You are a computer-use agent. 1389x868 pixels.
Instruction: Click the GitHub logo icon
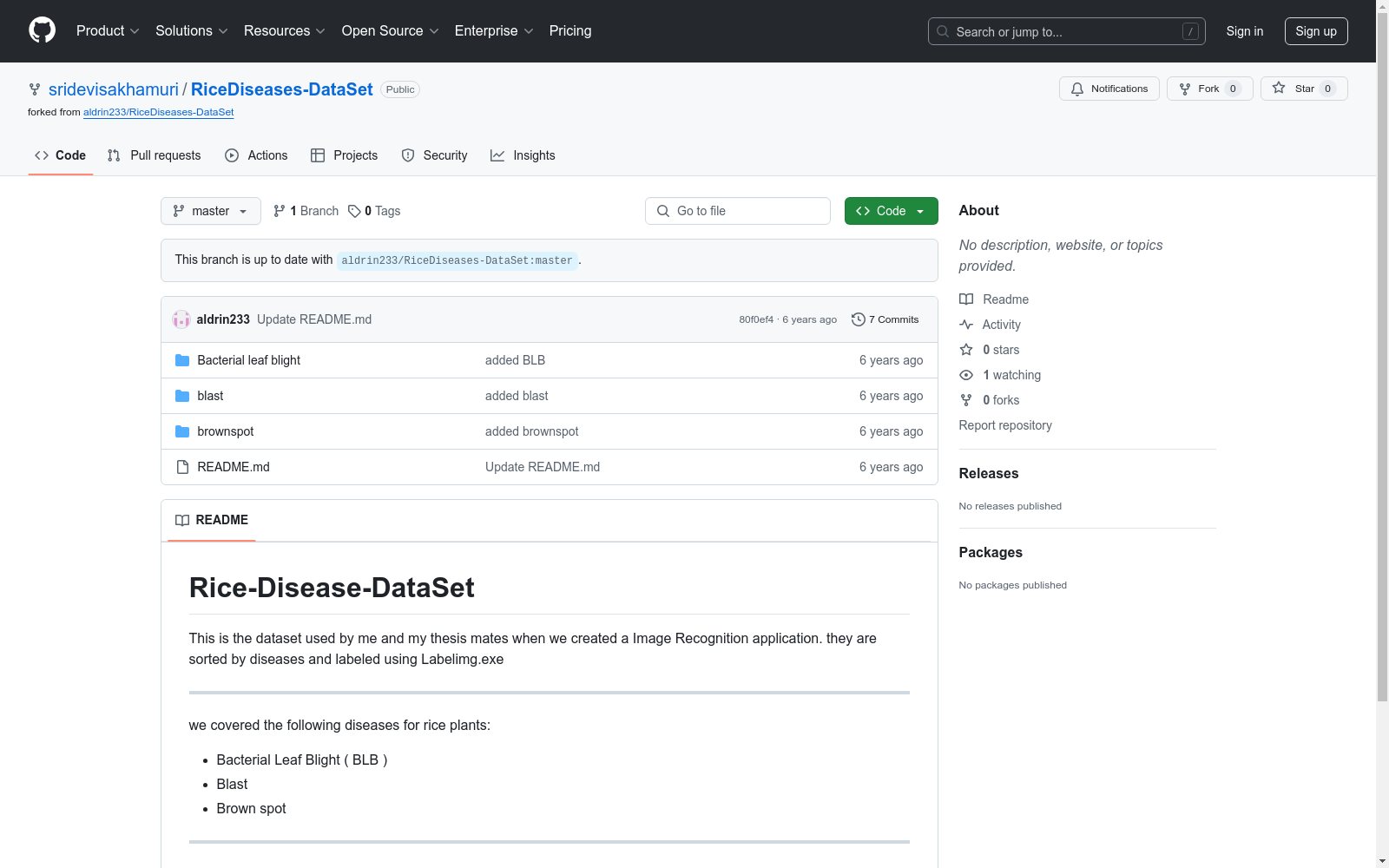[42, 30]
